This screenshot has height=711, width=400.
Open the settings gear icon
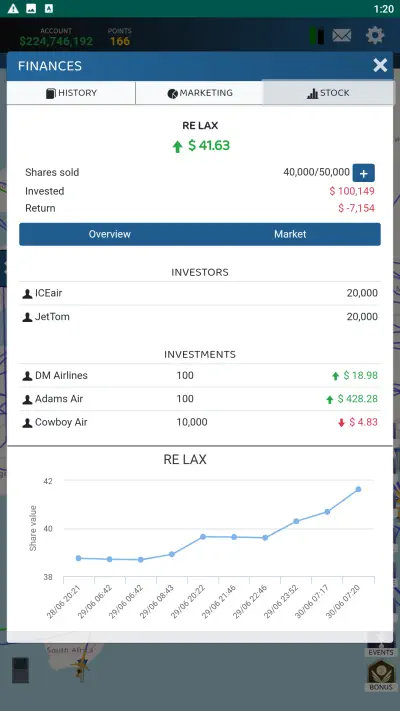[x=375, y=35]
